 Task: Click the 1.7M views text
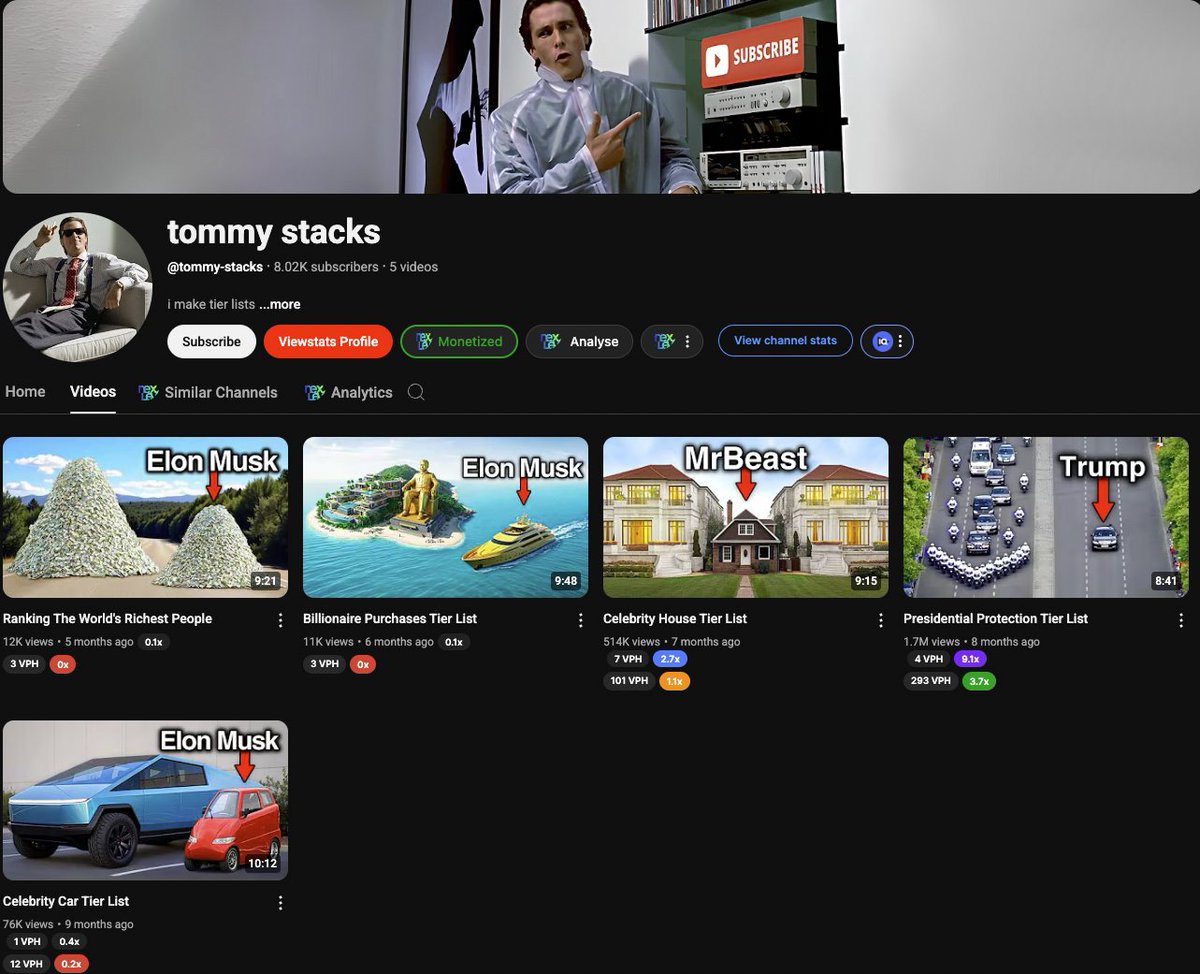point(931,642)
